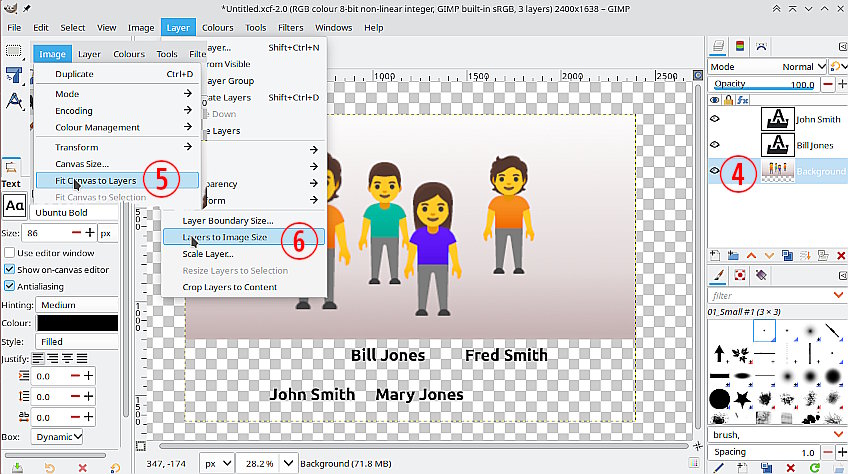This screenshot has width=848, height=474.
Task: Open the Box Dynamic dropdown
Action: (57, 436)
